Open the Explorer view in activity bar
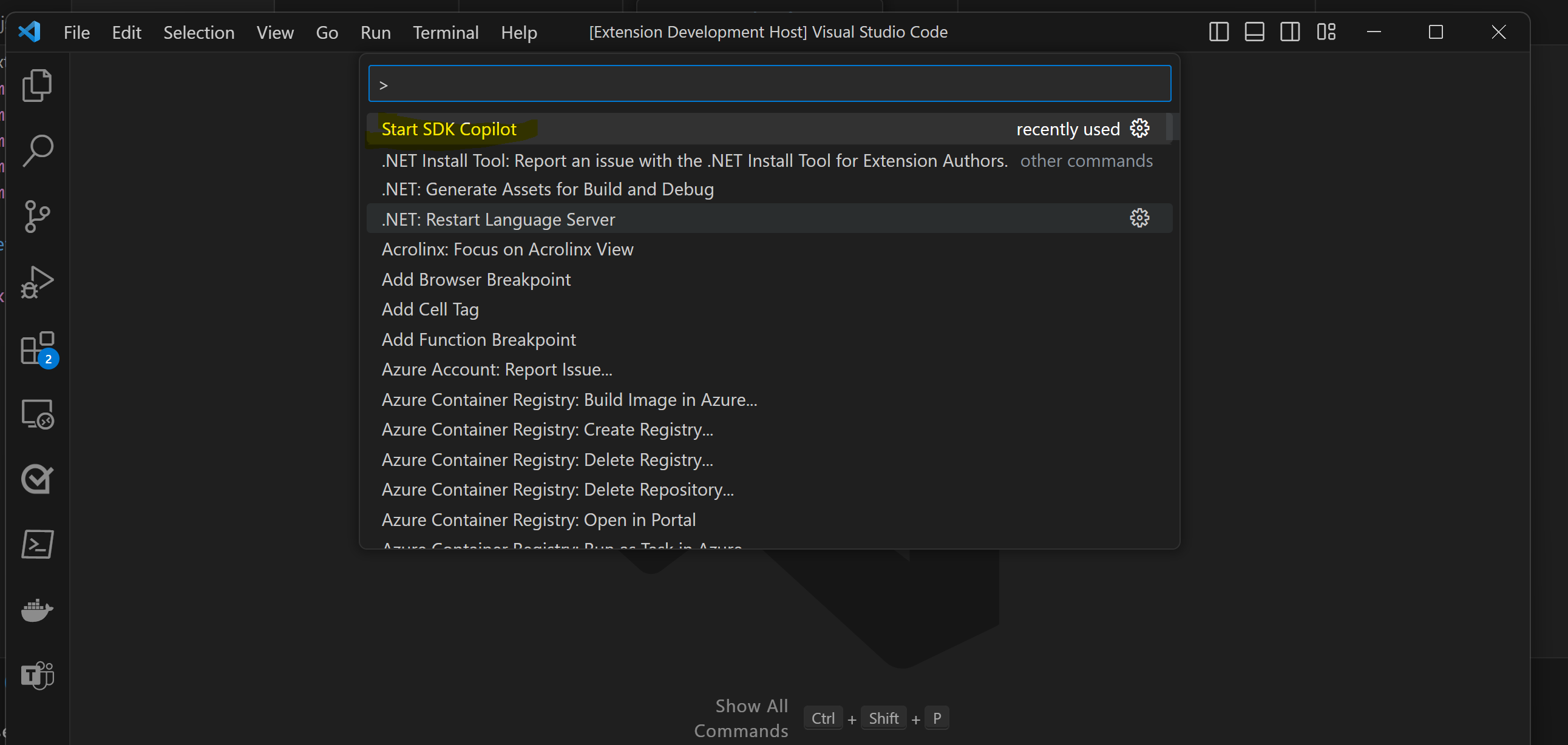Viewport: 1568px width, 745px height. [x=37, y=85]
